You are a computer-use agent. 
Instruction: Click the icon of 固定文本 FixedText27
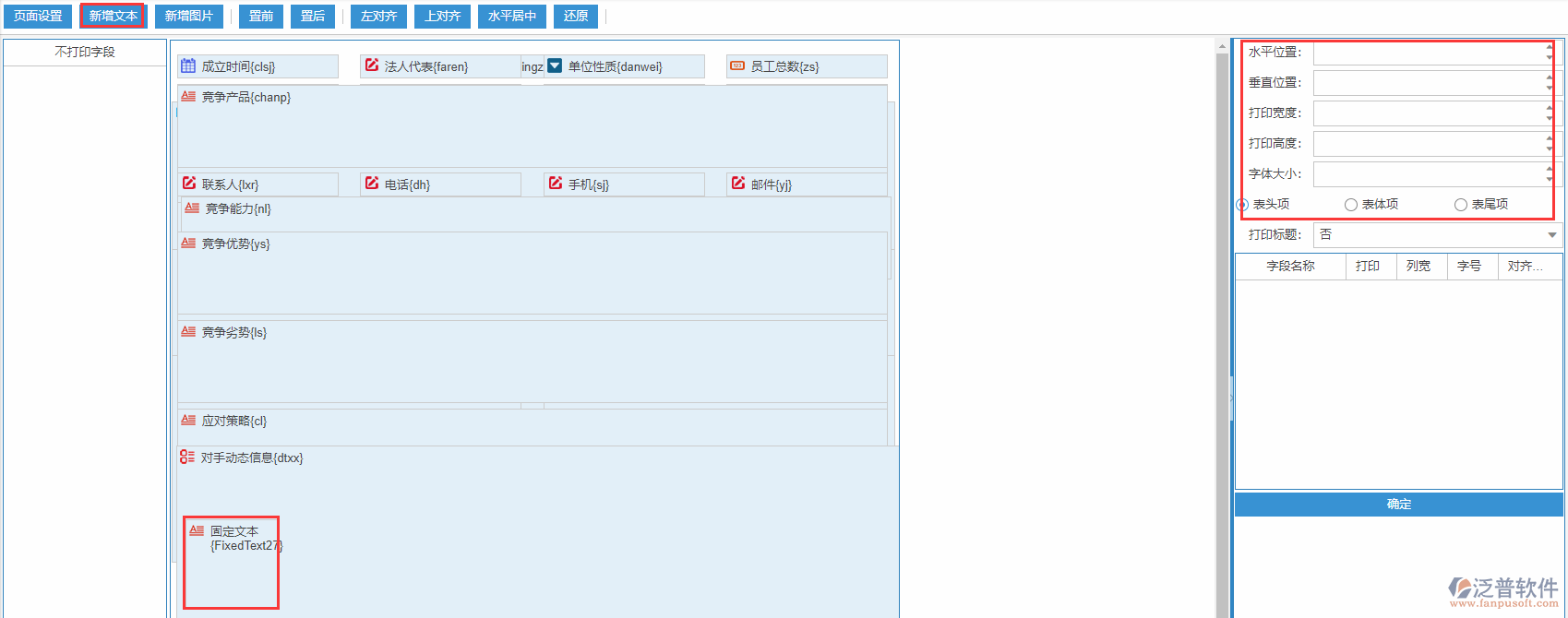pos(197,530)
